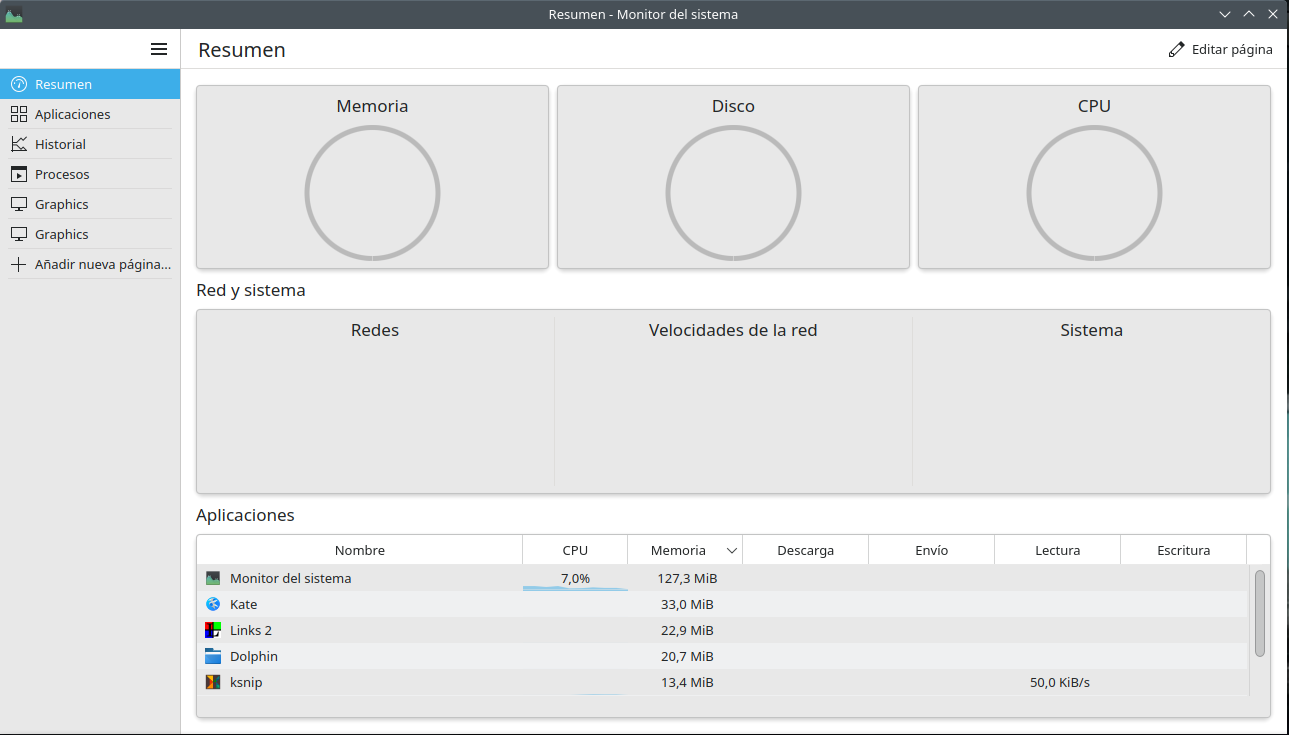Viewport: 1289px width, 735px height.
Task: Click the ksnip application icon
Action: 214,682
